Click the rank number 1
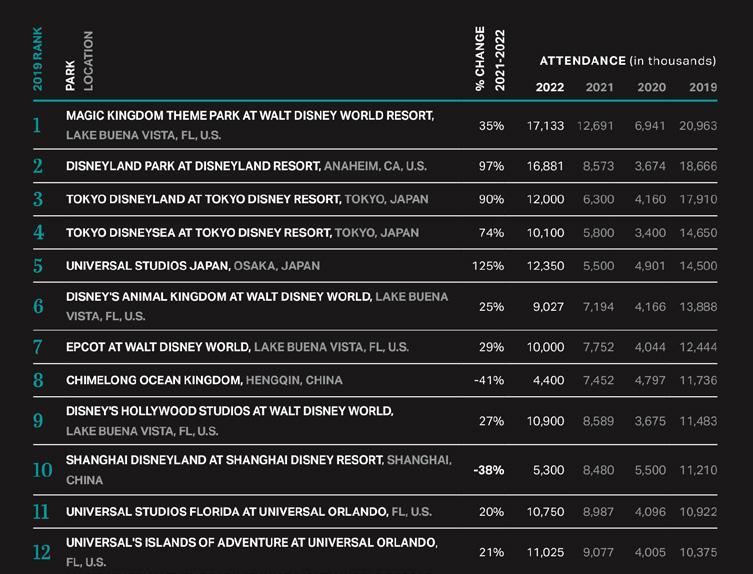 click(37, 126)
